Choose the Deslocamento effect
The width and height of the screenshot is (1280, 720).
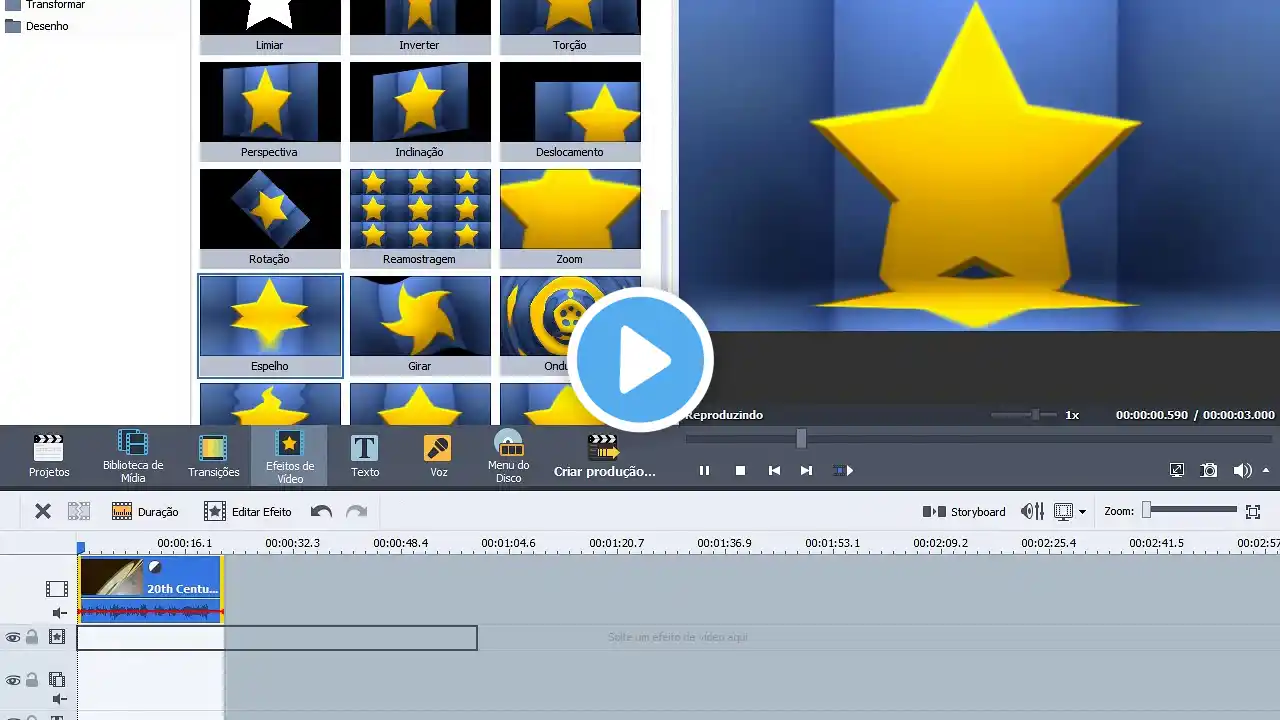570,111
